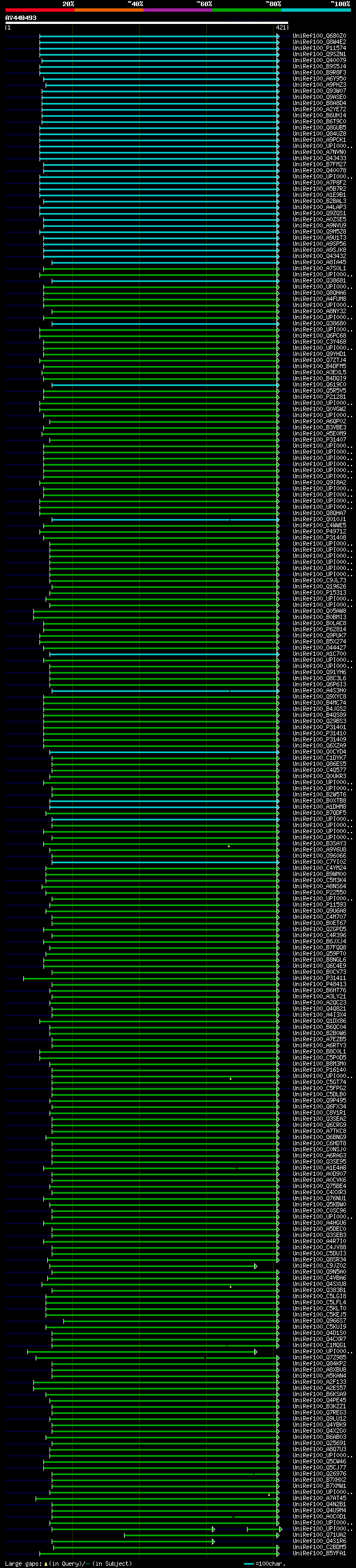Select hit label UniRef100_A1C700
Image resolution: width=356 pixels, height=1568 pixels.
point(319,654)
